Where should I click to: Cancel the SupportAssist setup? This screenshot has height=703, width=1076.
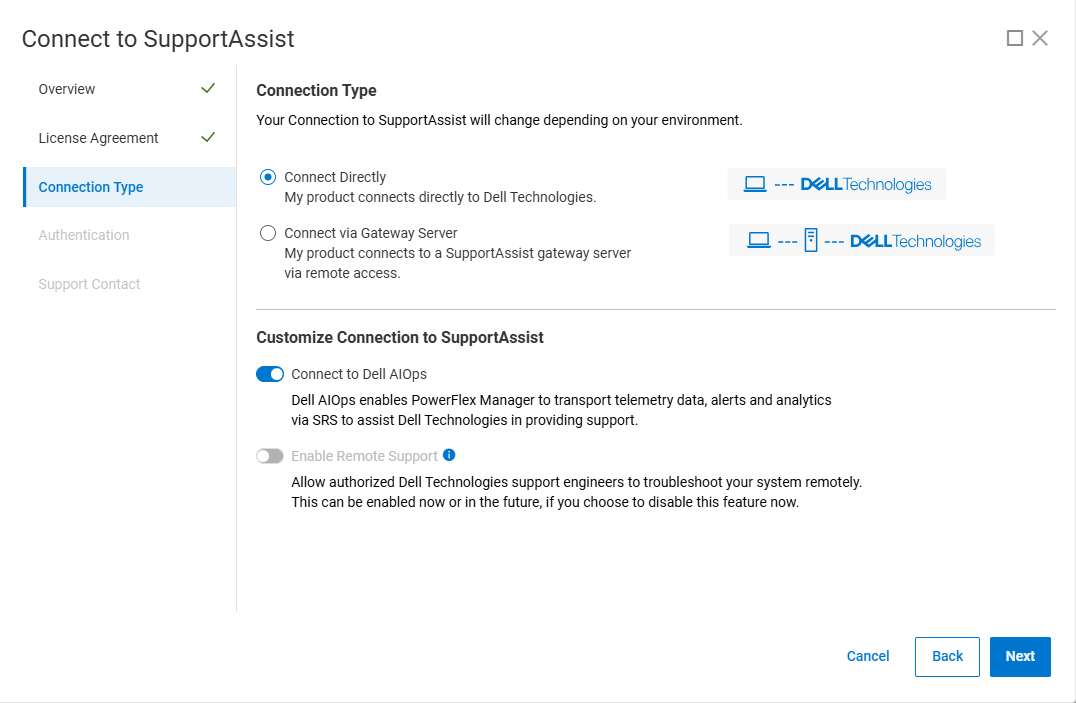[x=867, y=656]
